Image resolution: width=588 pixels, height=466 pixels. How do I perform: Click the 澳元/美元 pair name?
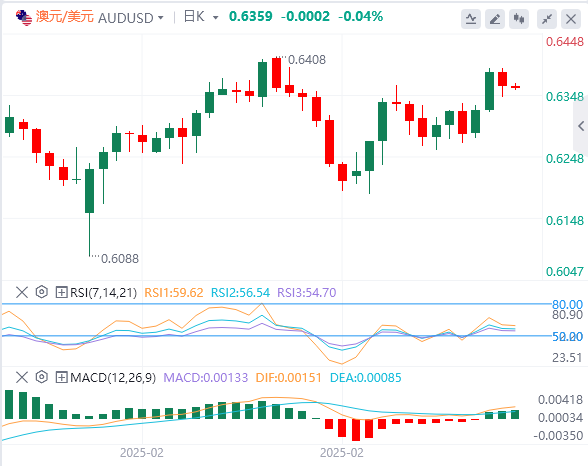[x=64, y=17]
